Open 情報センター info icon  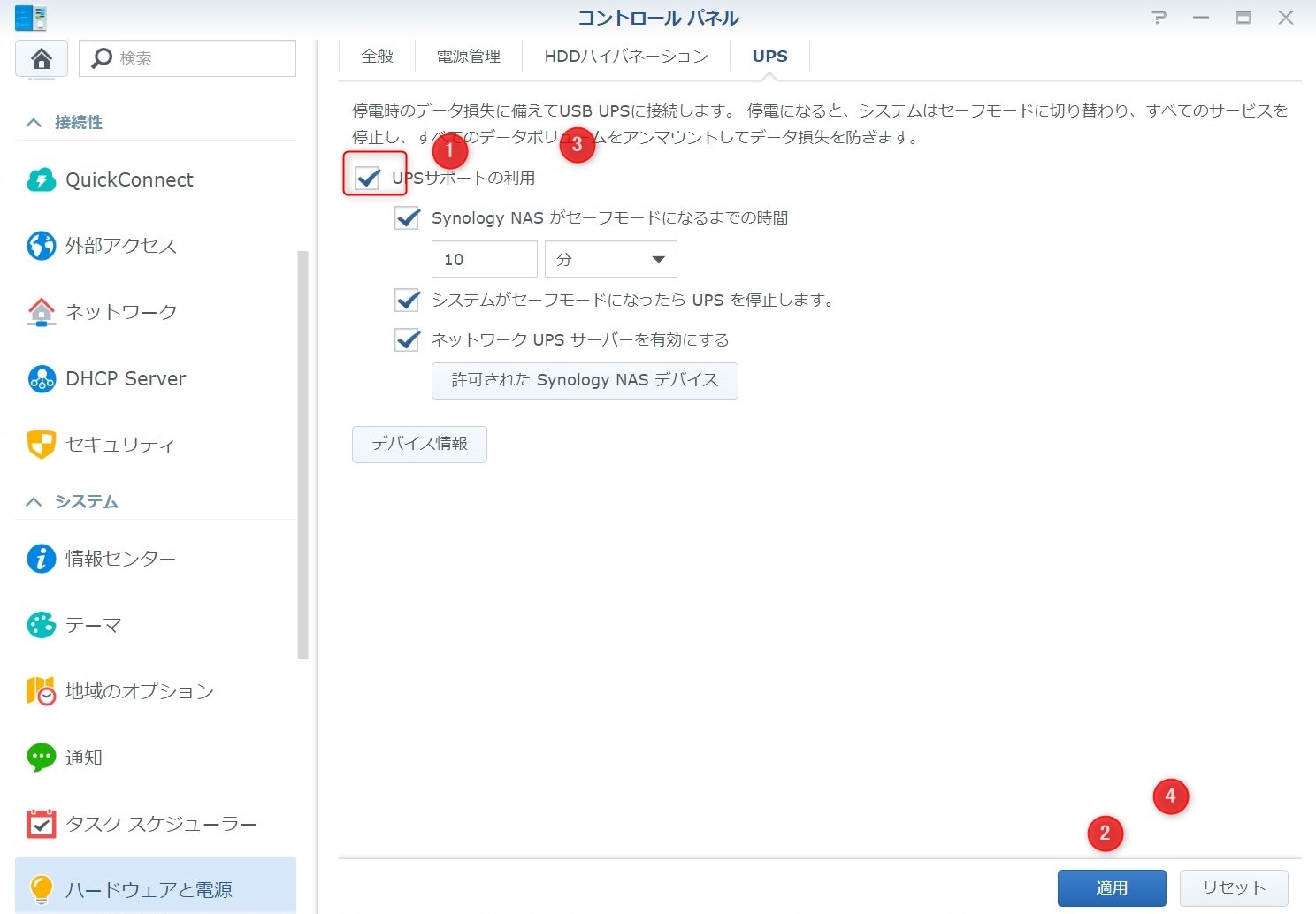pos(41,559)
